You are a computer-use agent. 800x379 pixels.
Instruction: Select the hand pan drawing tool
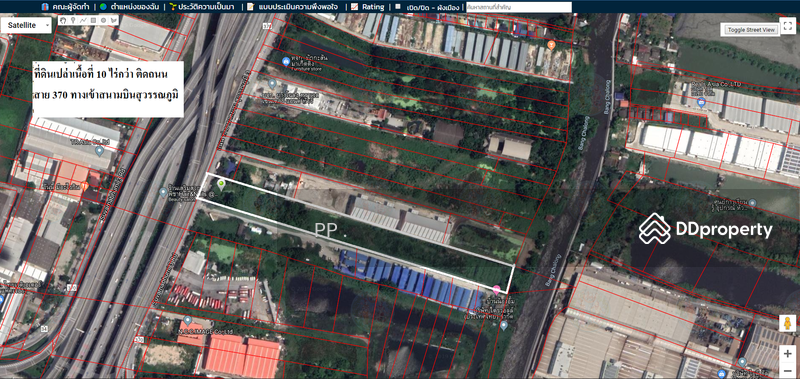(63, 20)
